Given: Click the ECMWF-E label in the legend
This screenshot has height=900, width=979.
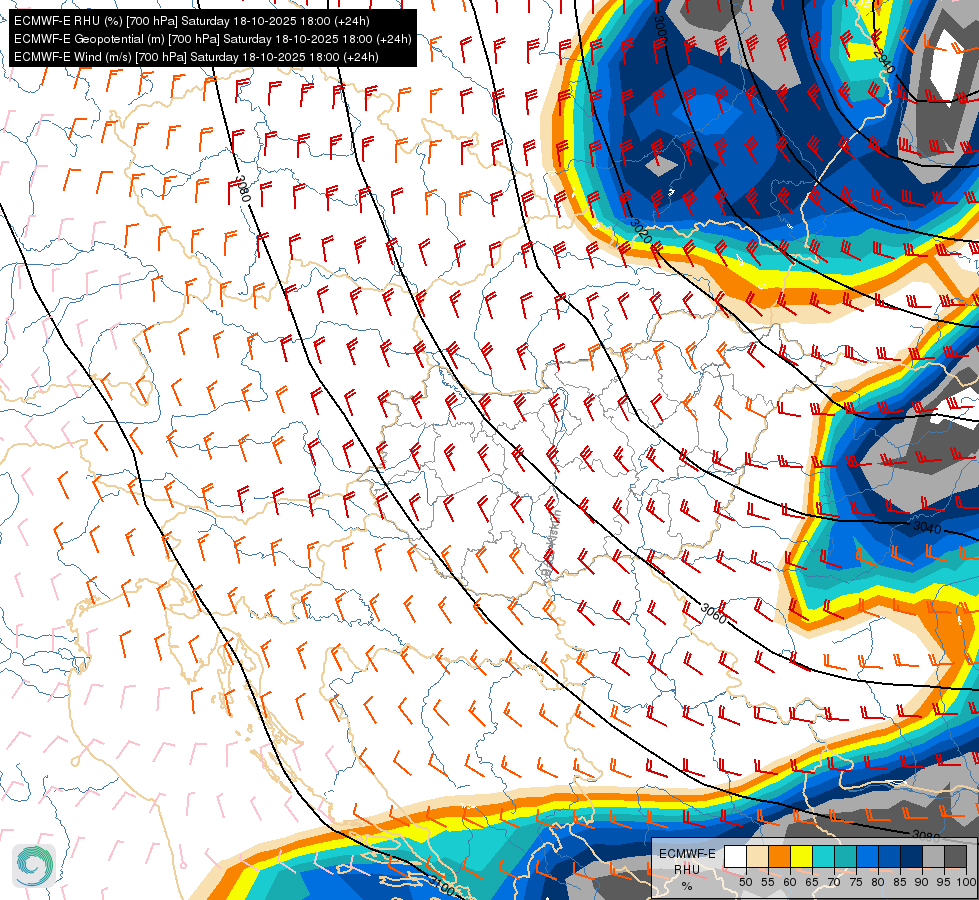Looking at the screenshot, I should click(687, 854).
